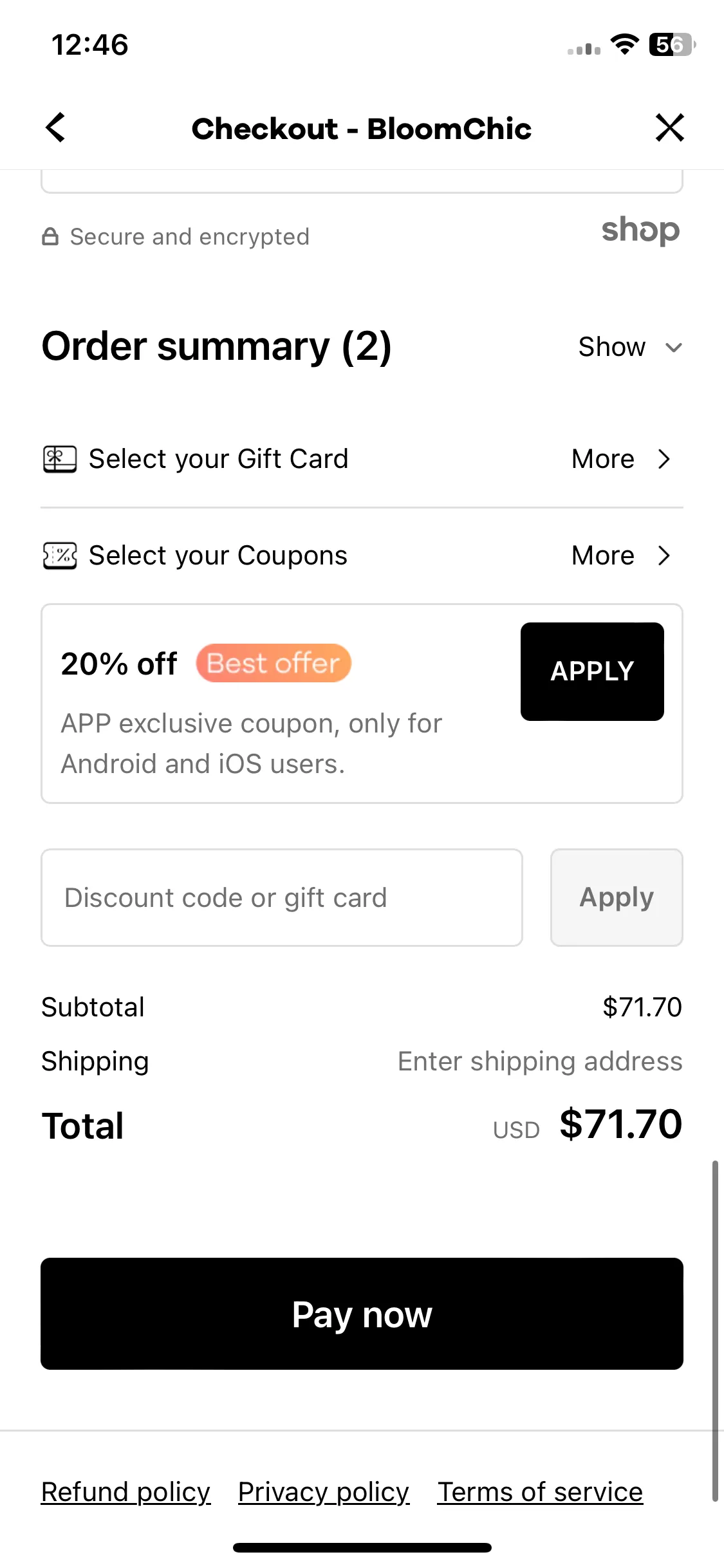Click the vertical scrollbar on right edge

[x=715, y=1331]
